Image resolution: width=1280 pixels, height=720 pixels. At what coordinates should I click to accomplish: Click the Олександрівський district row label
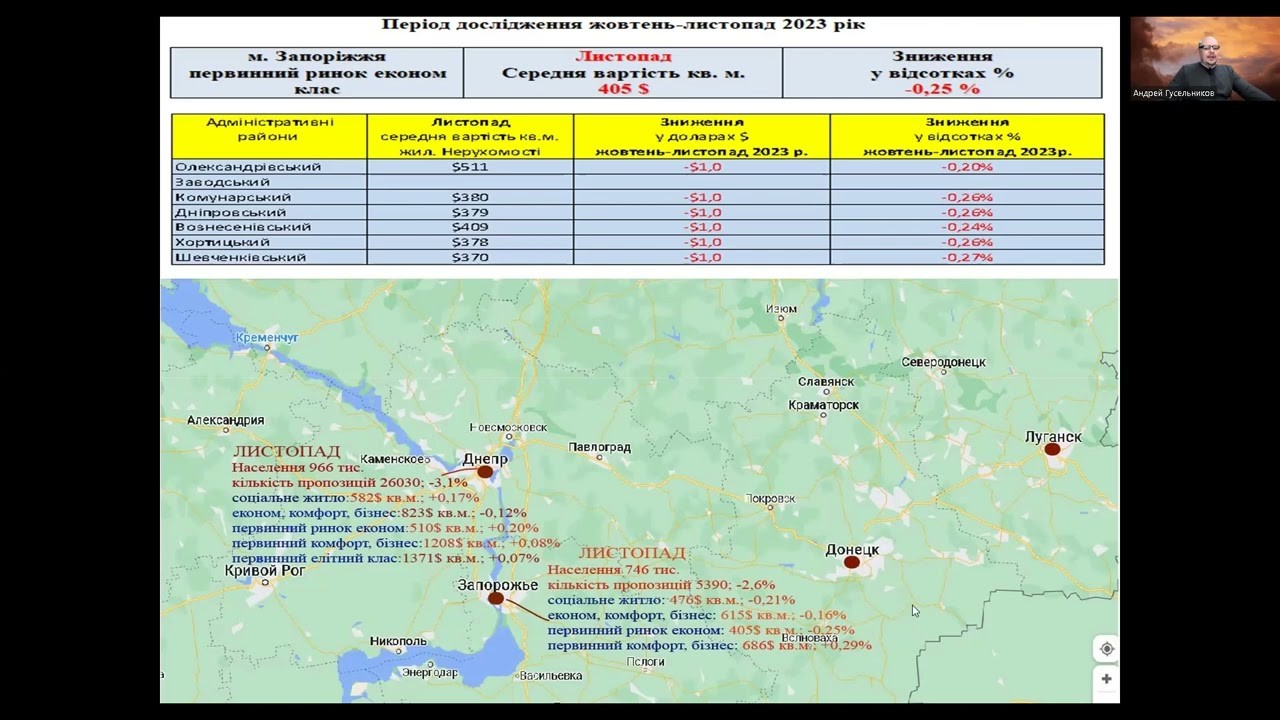248,167
